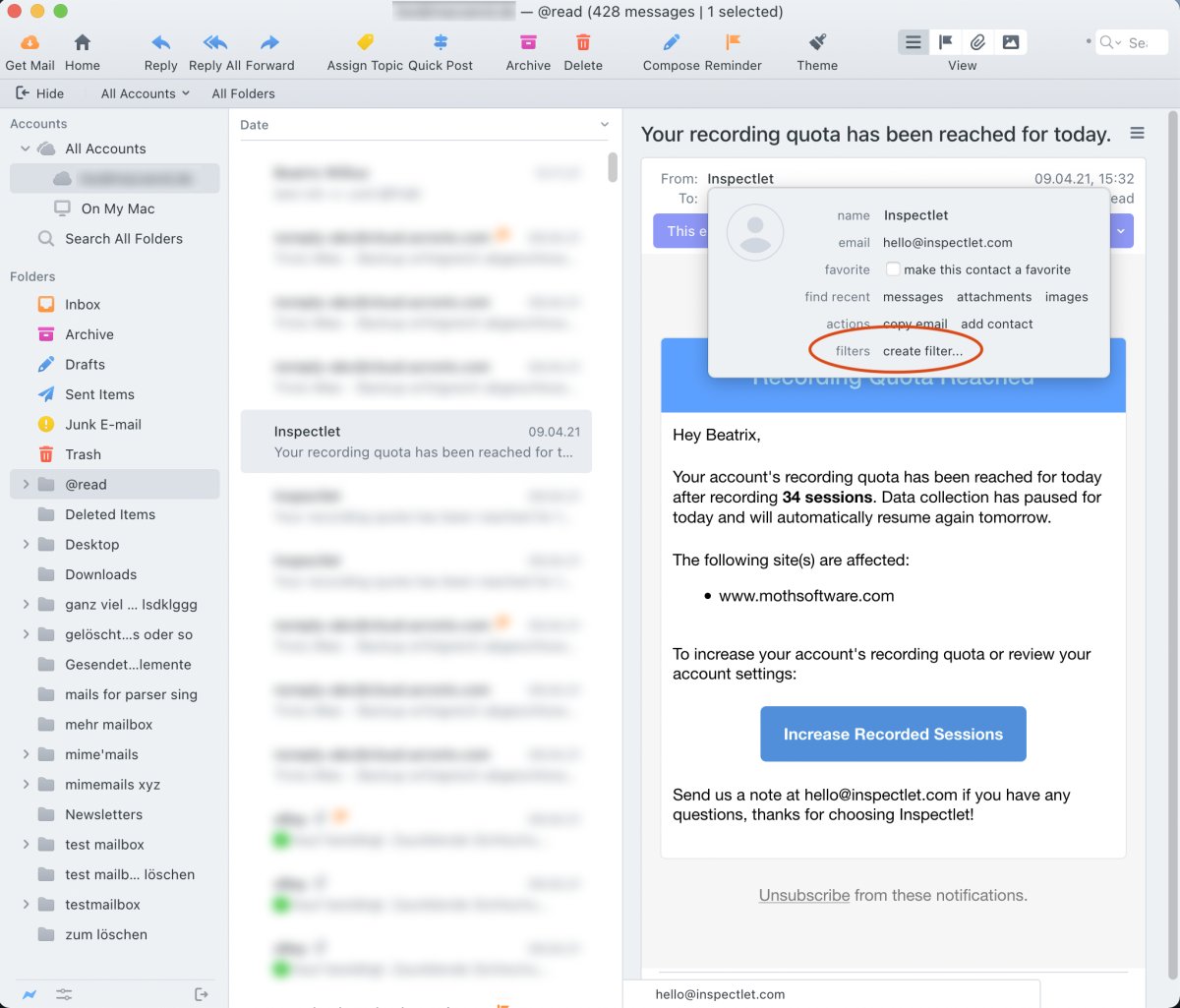The image size is (1180, 1008).
Task: Open the Drafts folder
Action: 85,365
